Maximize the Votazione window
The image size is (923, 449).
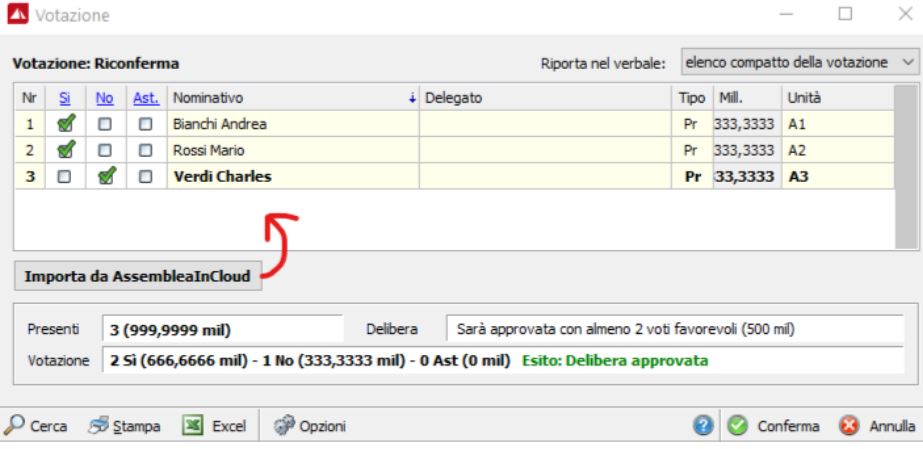tap(845, 14)
